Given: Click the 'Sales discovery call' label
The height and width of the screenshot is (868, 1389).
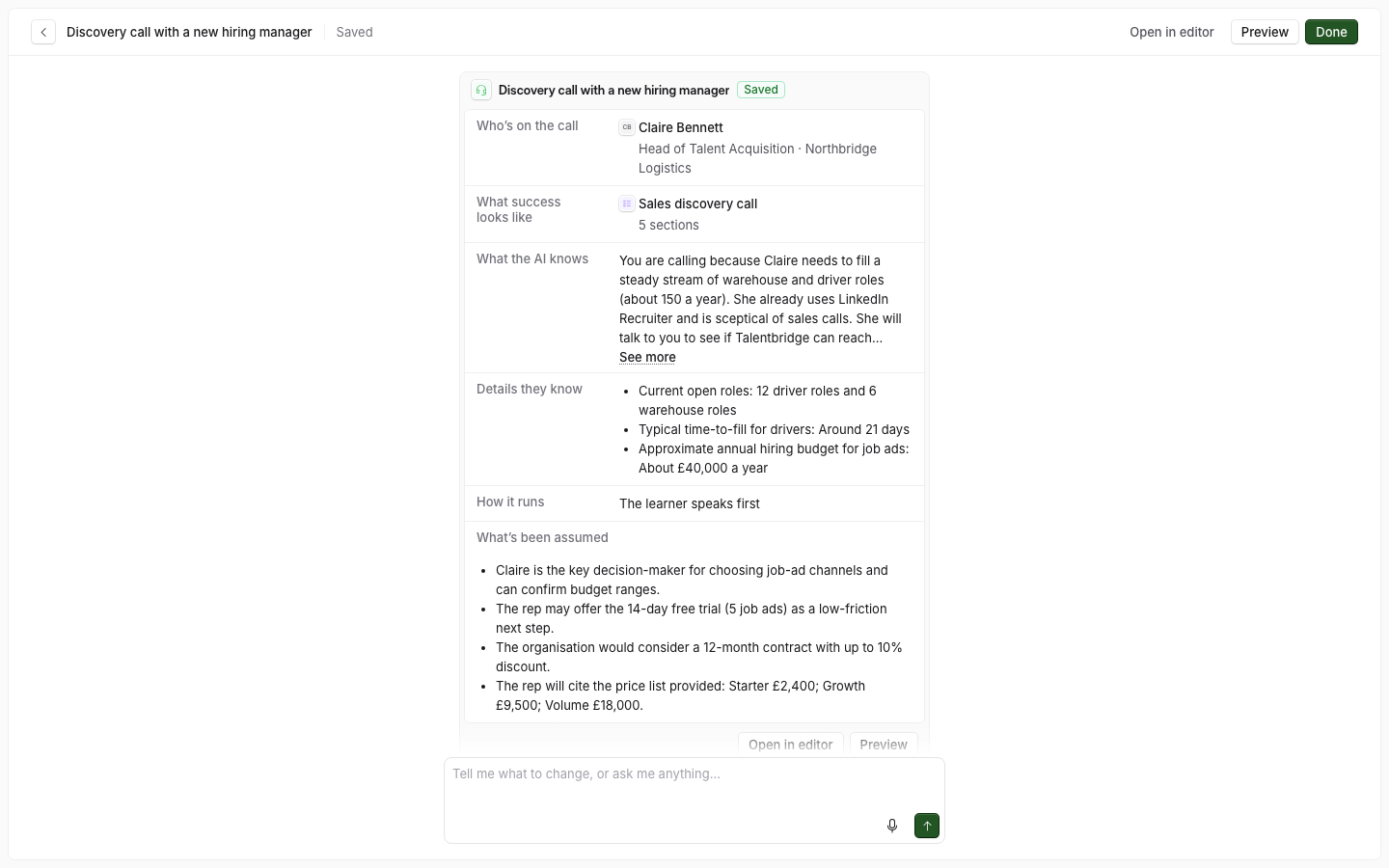Looking at the screenshot, I should pos(698,203).
